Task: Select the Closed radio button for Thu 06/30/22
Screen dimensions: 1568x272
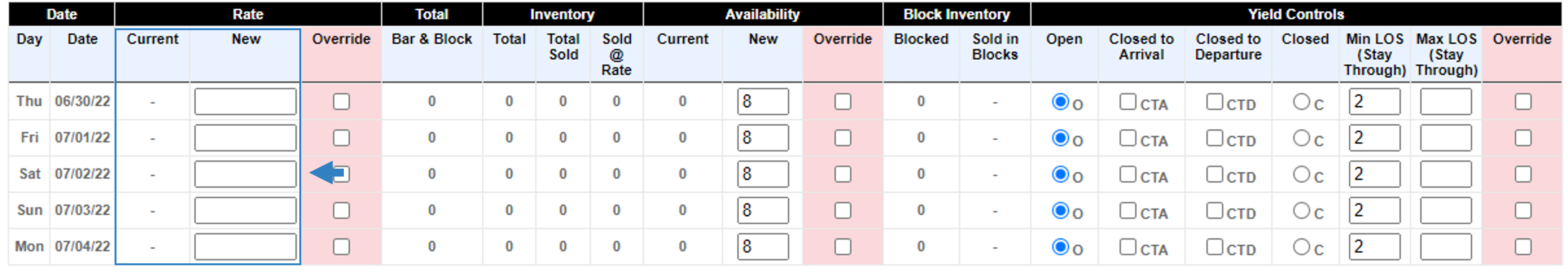Action: (1301, 101)
